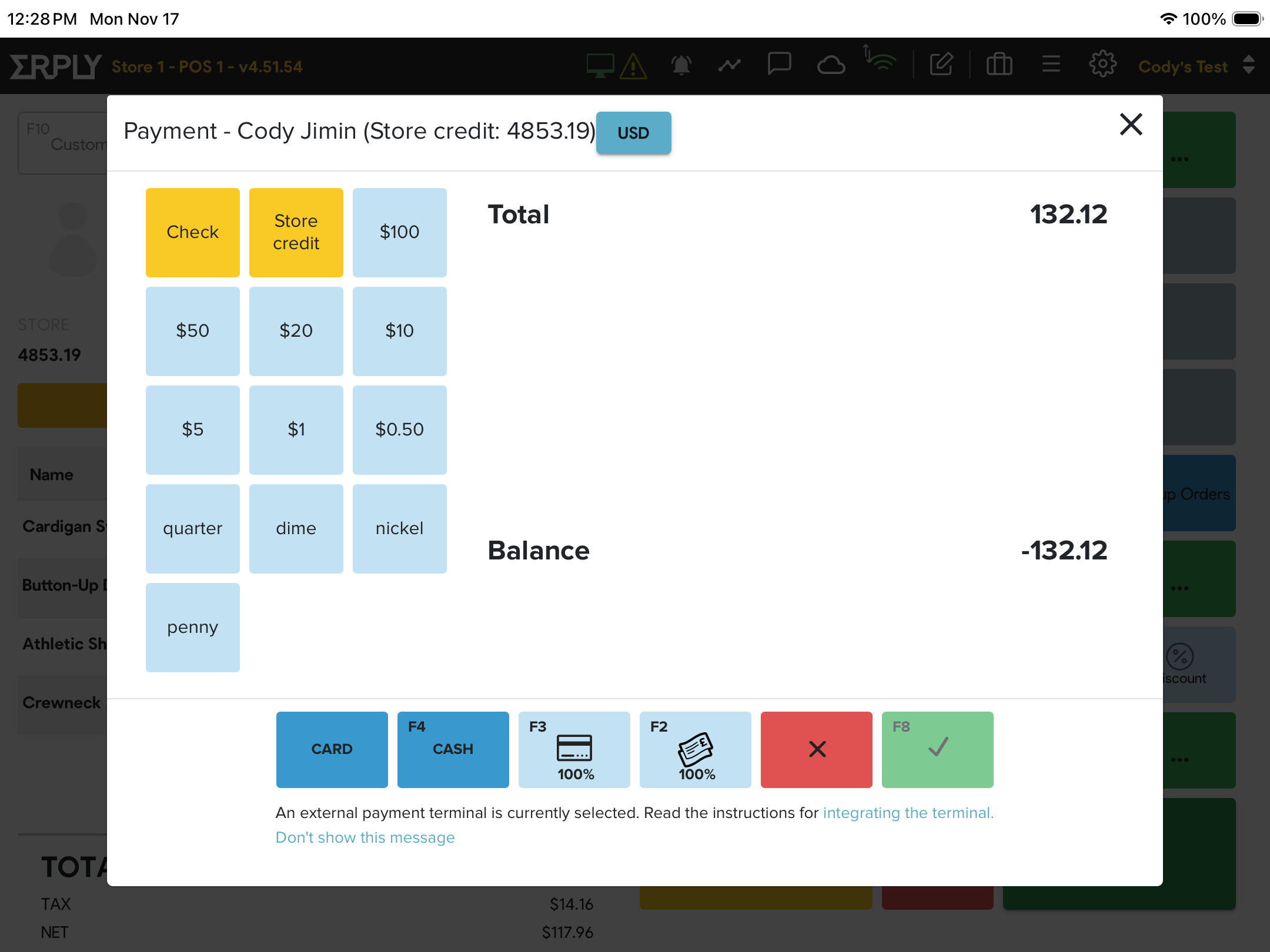Pay 100% with card icon button
The image size is (1270, 952).
[574, 750]
